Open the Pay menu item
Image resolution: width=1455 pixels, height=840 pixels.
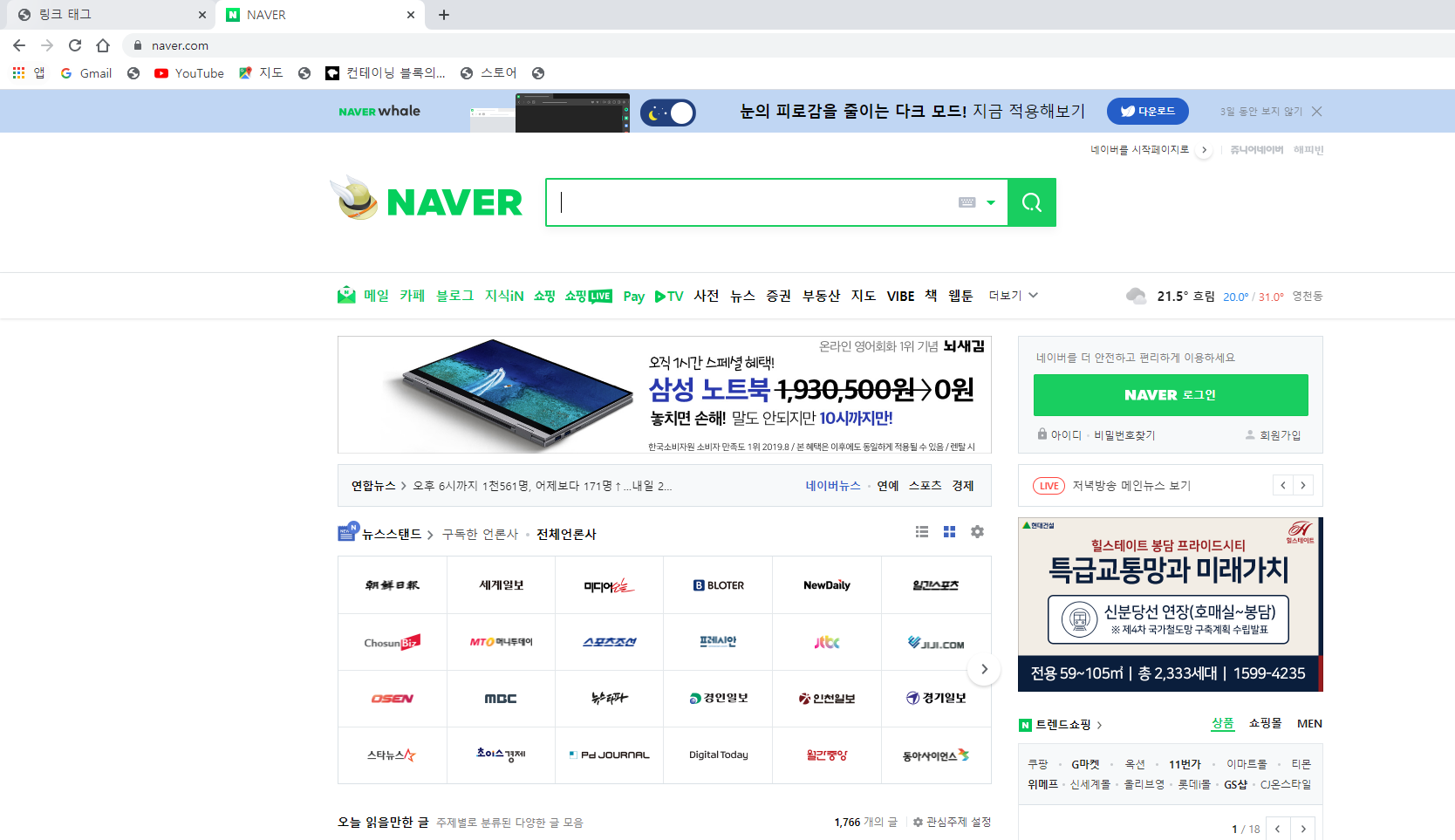tap(634, 297)
